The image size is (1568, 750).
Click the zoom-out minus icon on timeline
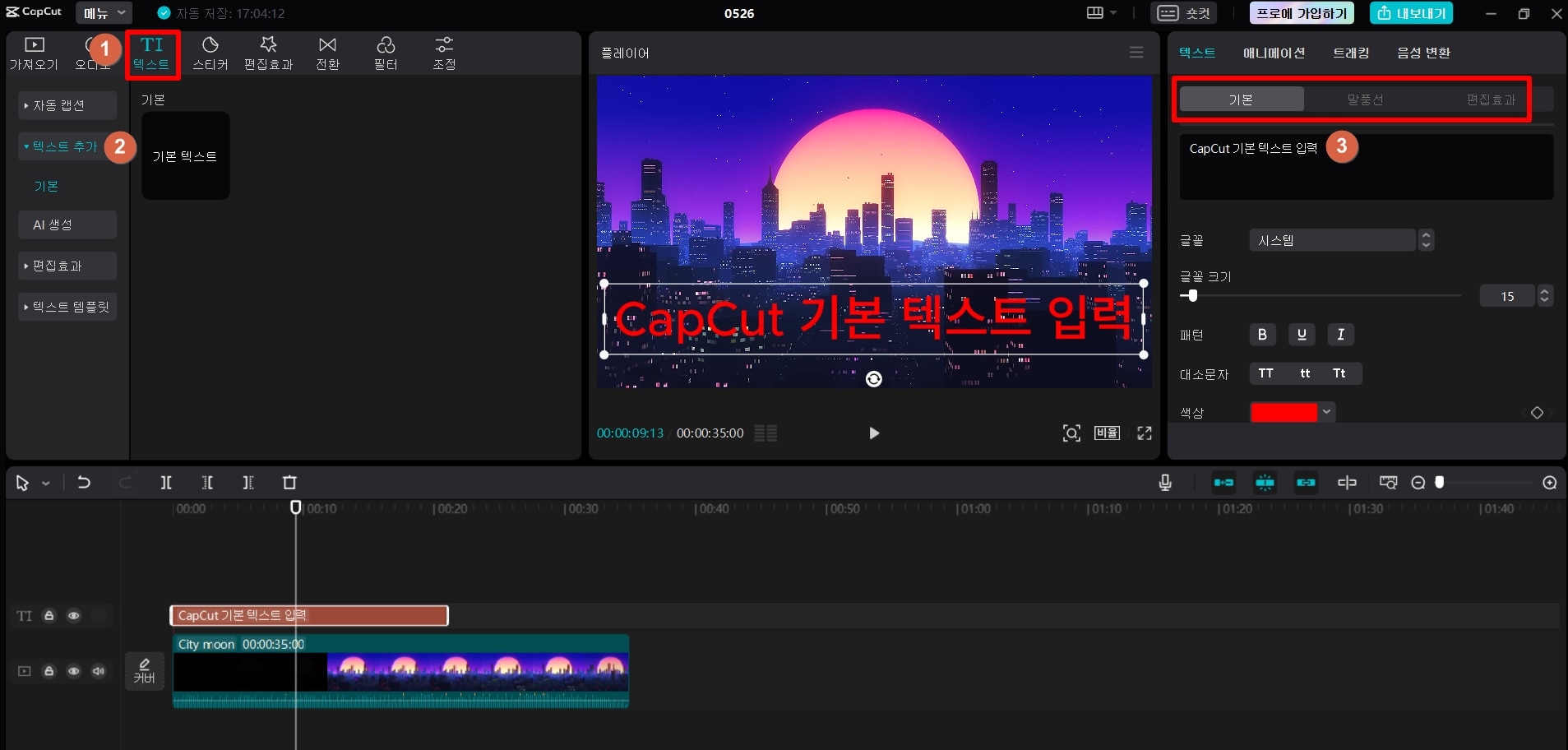[x=1418, y=483]
